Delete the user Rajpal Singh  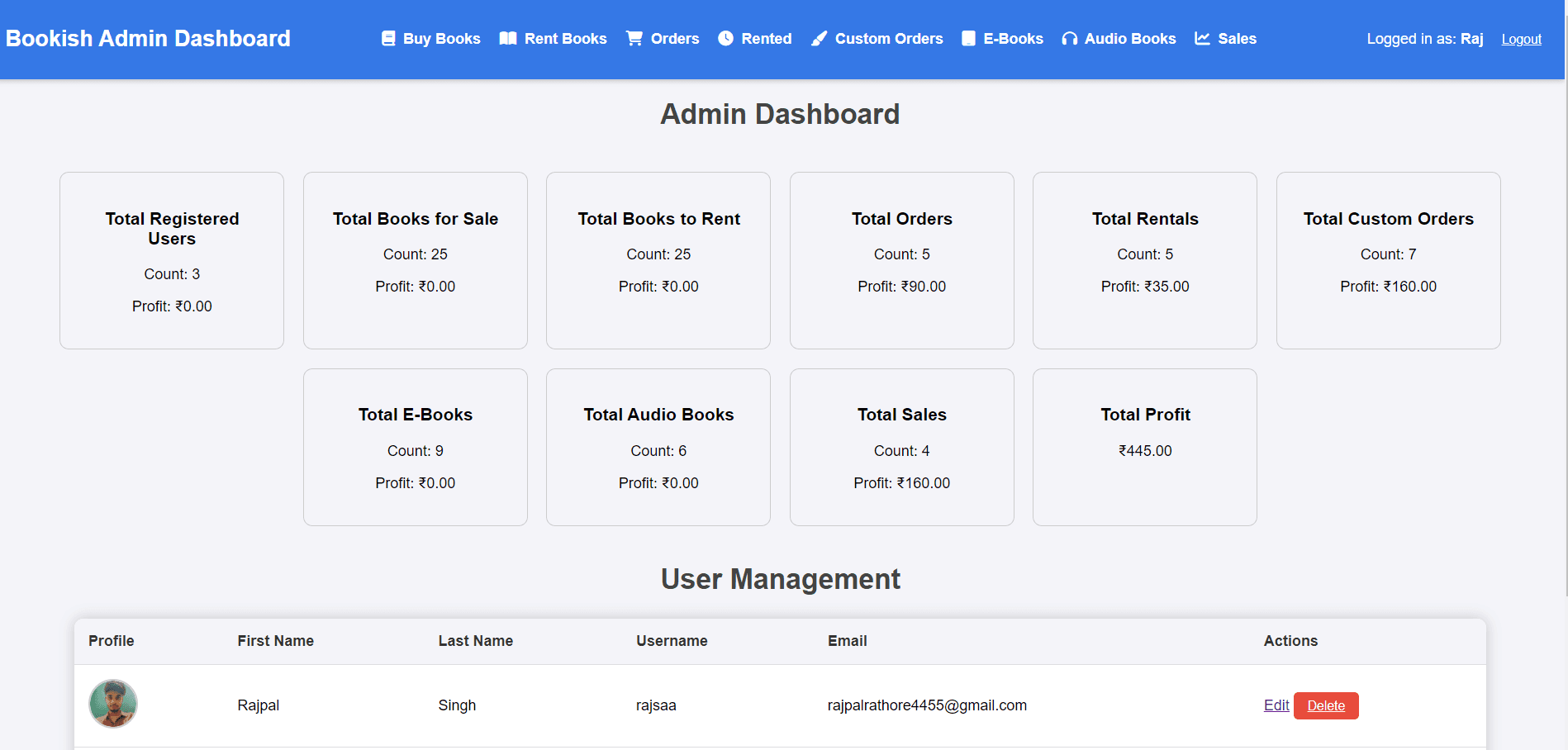1326,705
